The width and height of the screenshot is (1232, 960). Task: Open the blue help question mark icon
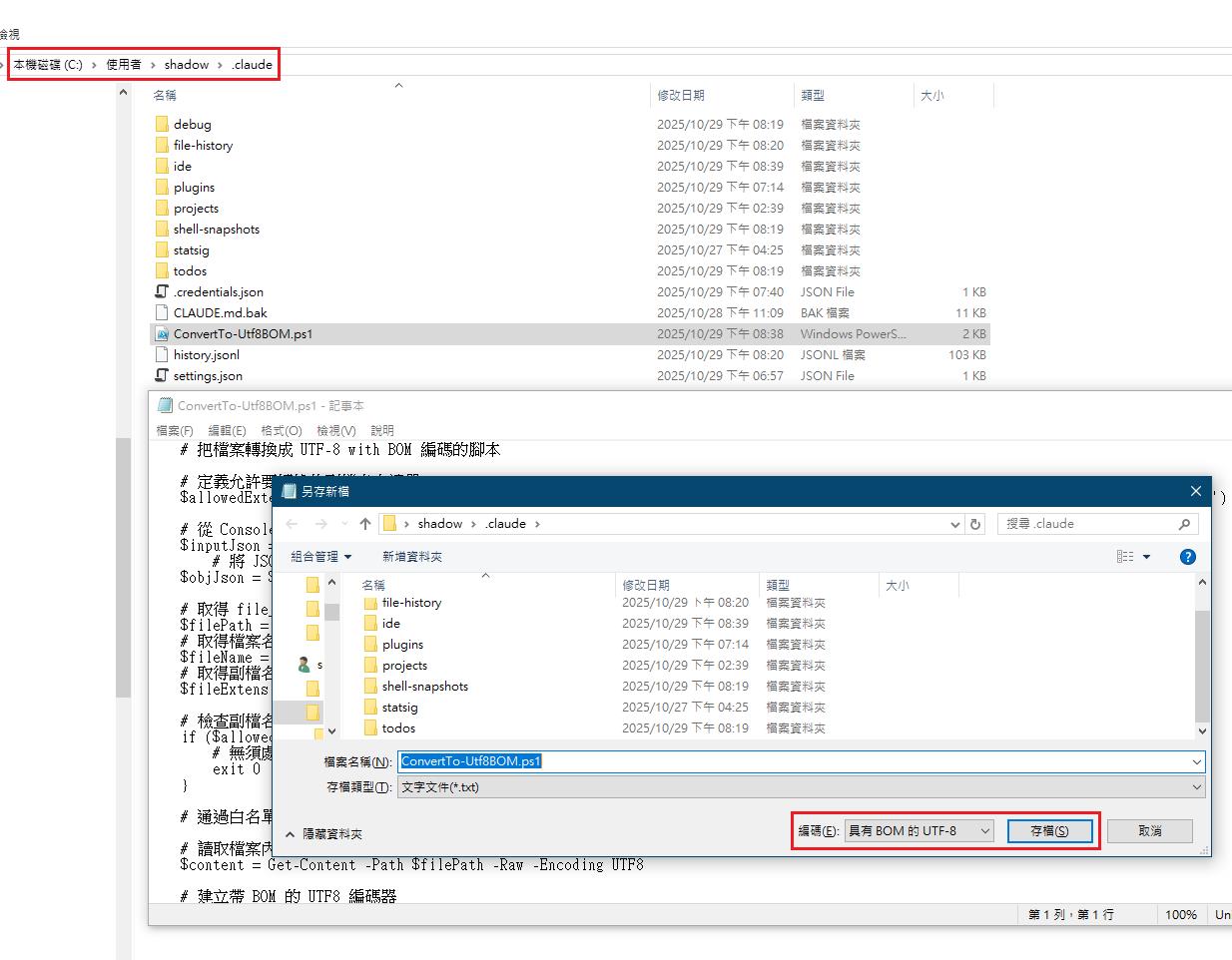pos(1187,557)
